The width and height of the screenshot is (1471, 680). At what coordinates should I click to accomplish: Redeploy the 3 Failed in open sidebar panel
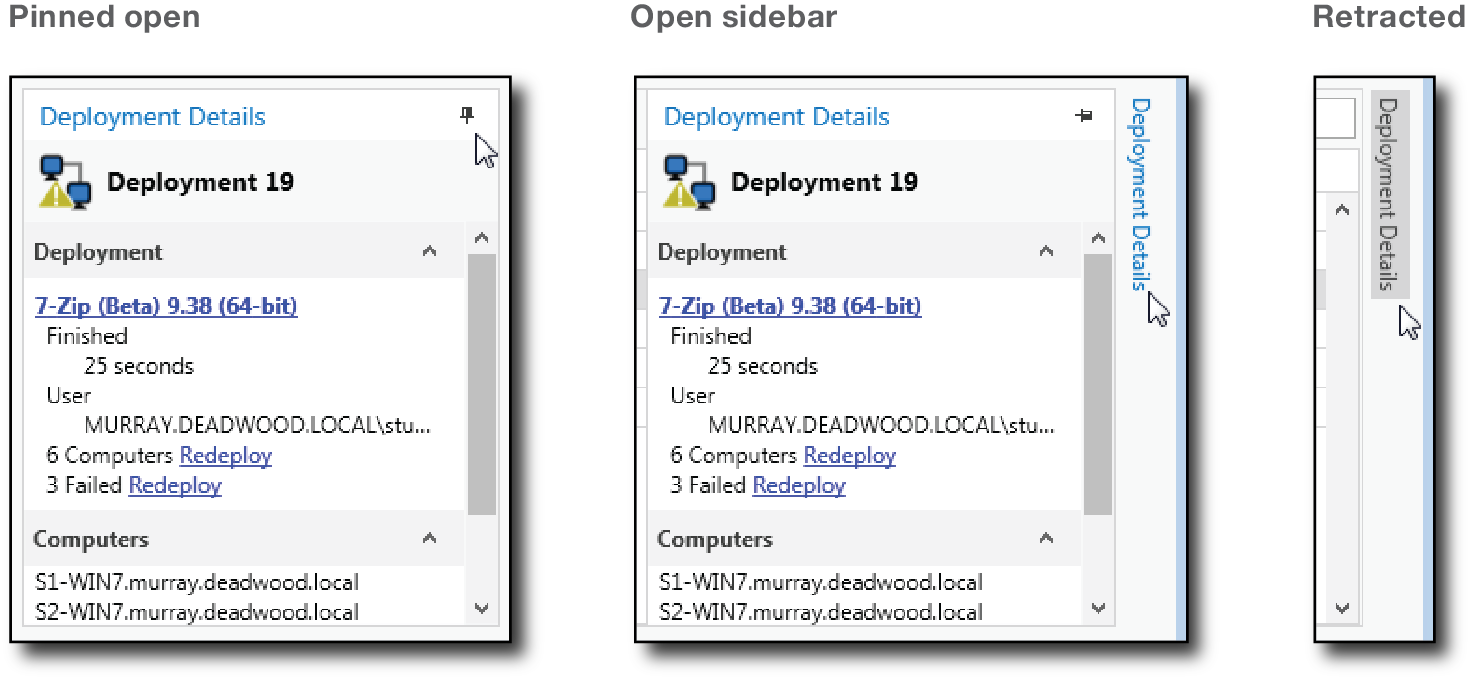(x=799, y=486)
